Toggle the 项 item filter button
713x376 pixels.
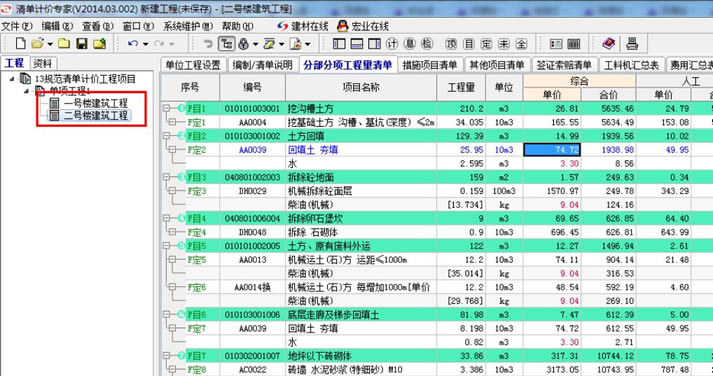click(451, 44)
